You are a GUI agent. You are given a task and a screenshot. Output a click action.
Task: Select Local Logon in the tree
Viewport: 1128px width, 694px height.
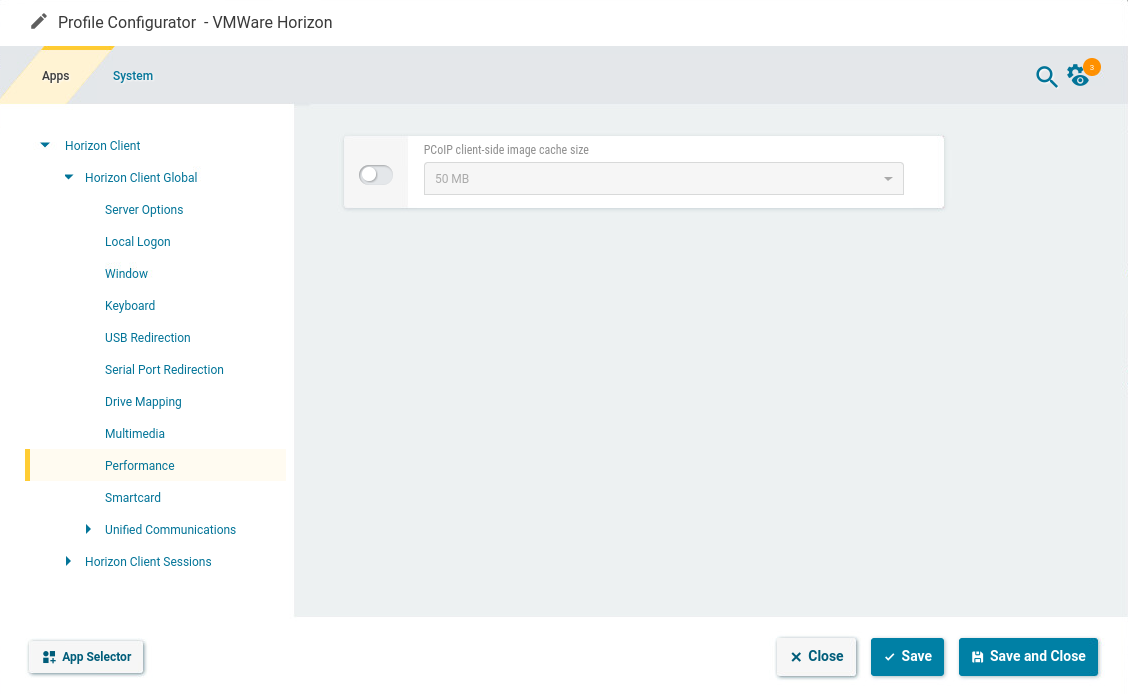click(x=137, y=242)
